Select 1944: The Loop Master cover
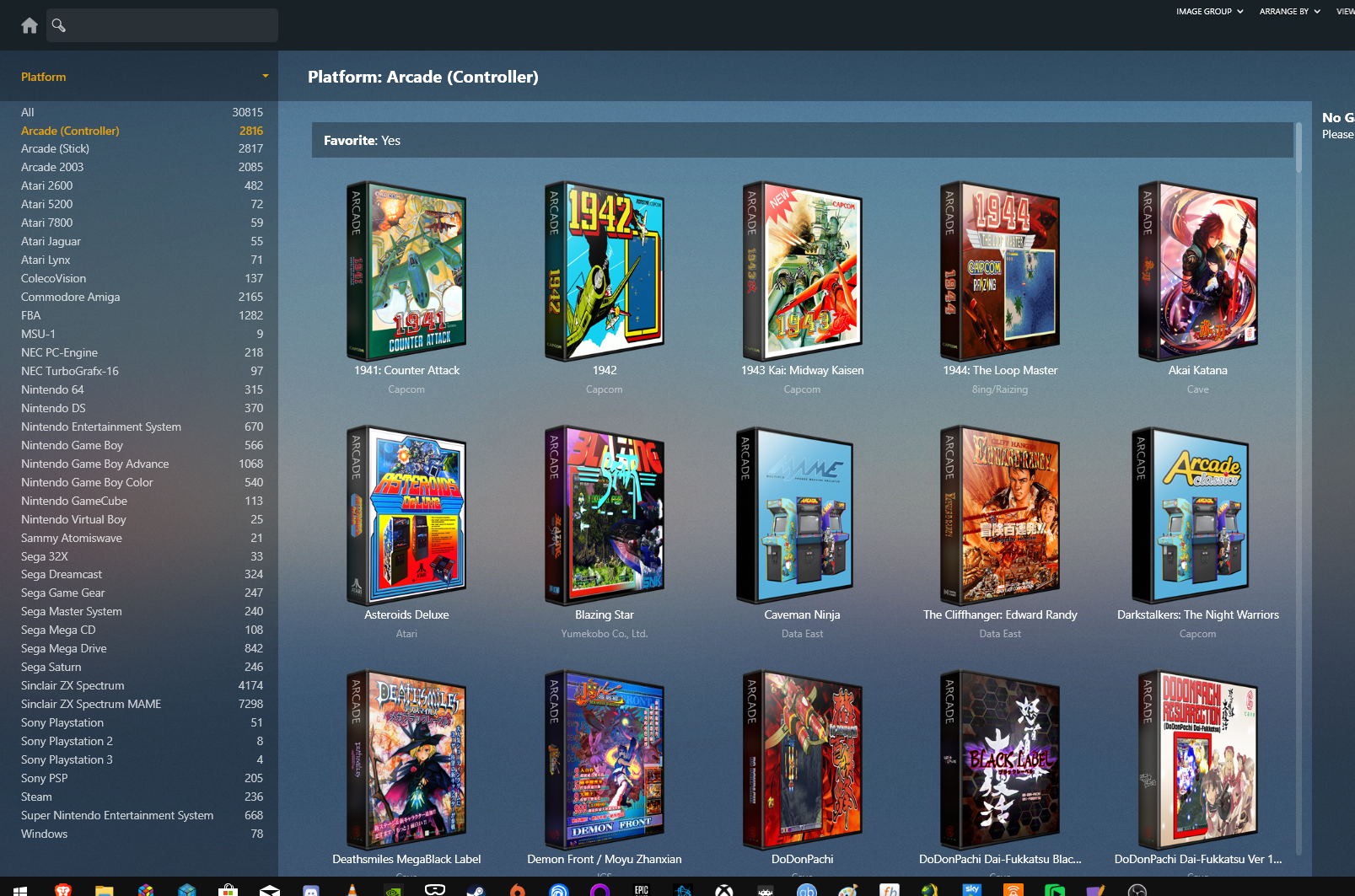The height and width of the screenshot is (896, 1355). (x=1000, y=271)
